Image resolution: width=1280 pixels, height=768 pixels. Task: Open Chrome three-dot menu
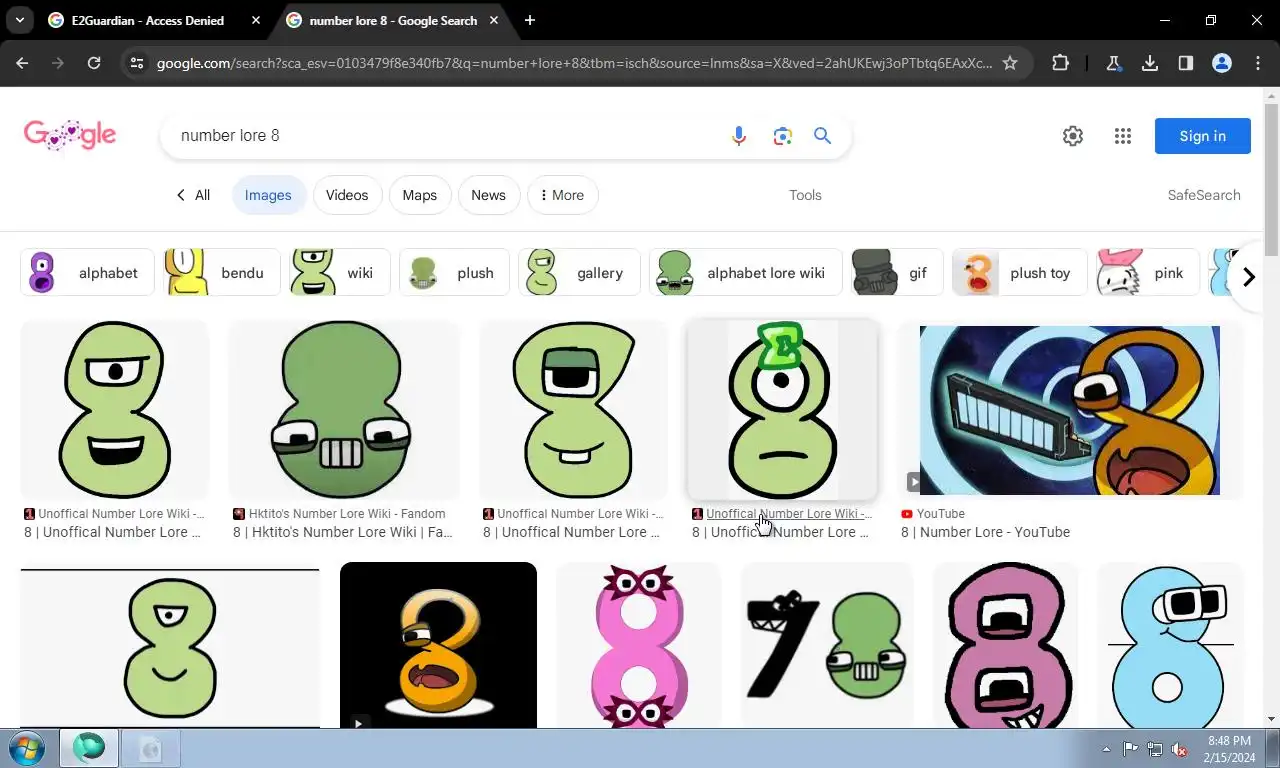(x=1258, y=63)
